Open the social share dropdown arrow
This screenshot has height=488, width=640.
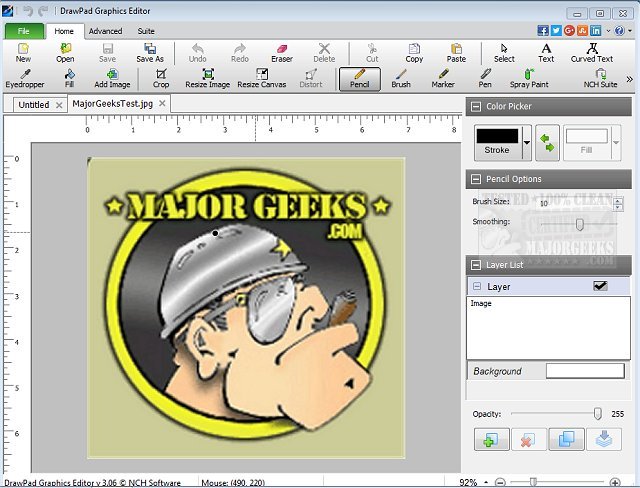pyautogui.click(x=608, y=31)
